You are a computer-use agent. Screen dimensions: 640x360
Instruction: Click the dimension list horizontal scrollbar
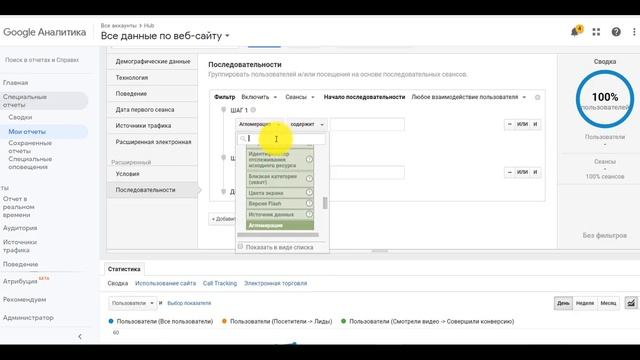click(278, 235)
